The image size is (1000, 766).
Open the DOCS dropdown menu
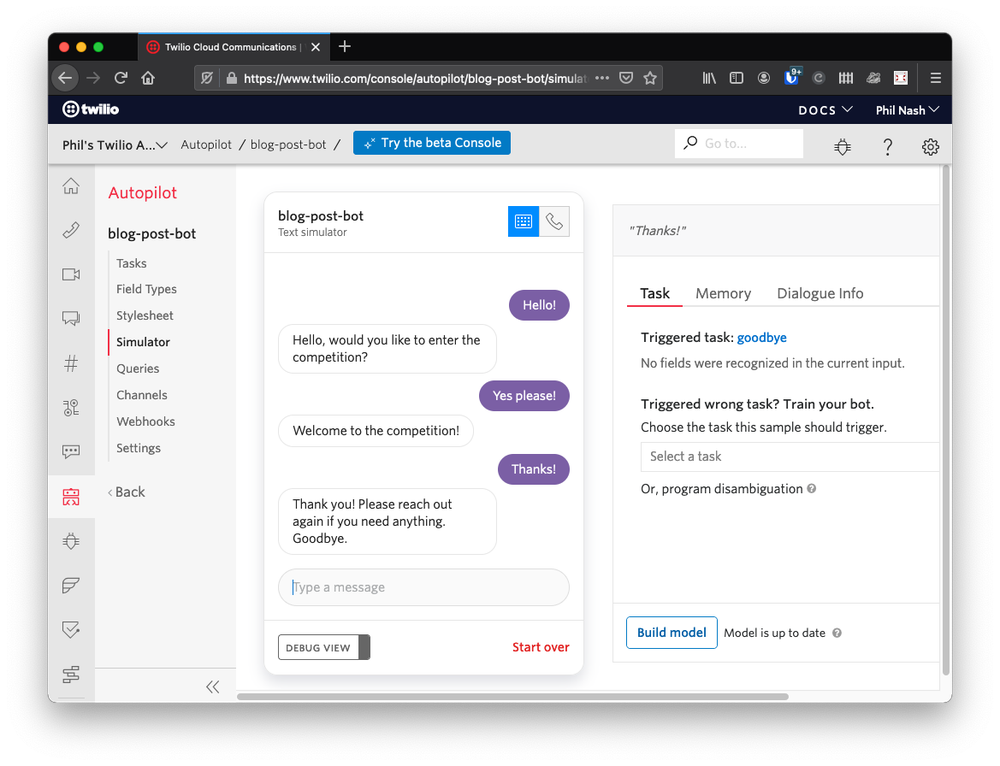pyautogui.click(x=825, y=110)
